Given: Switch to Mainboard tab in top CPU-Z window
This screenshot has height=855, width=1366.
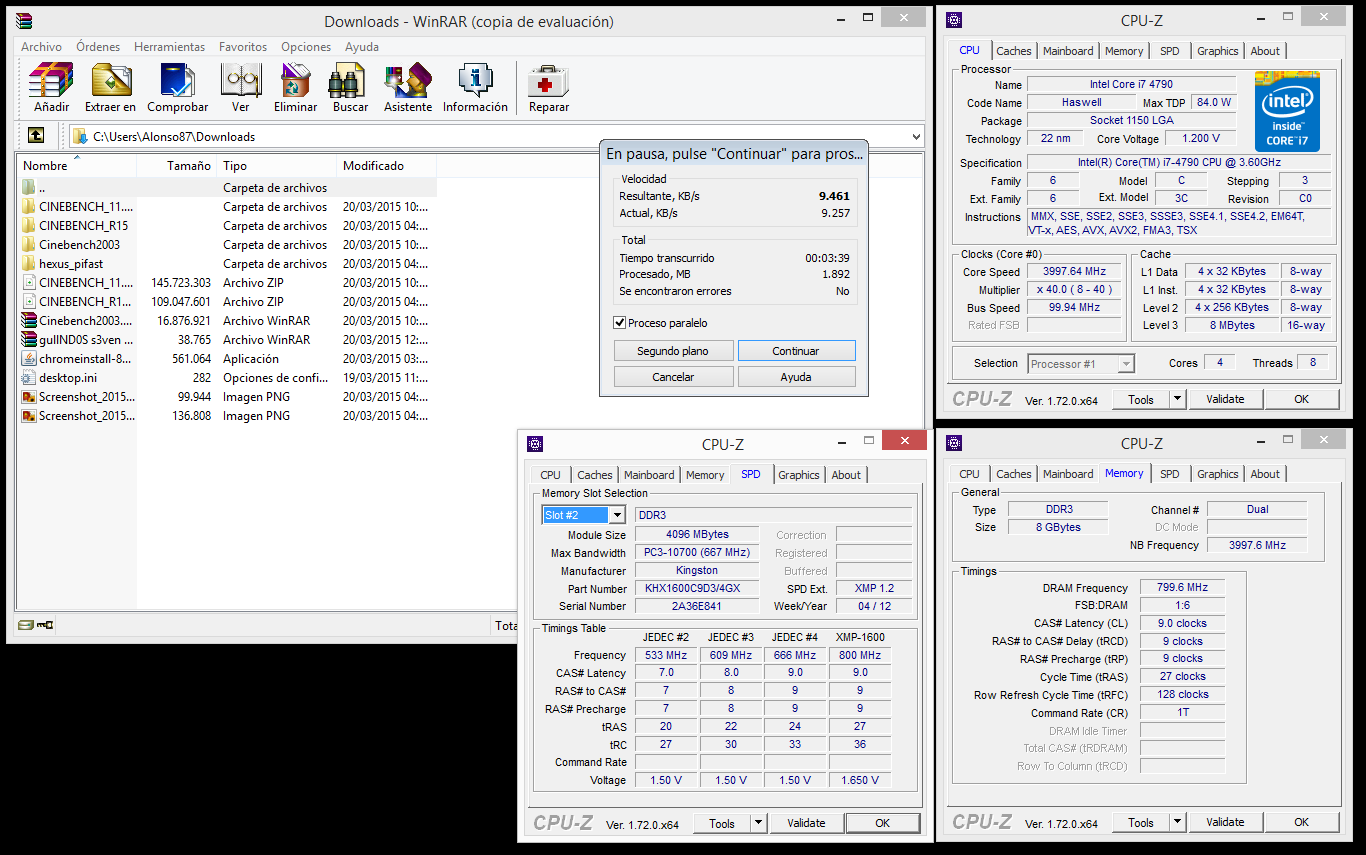Looking at the screenshot, I should (1068, 51).
